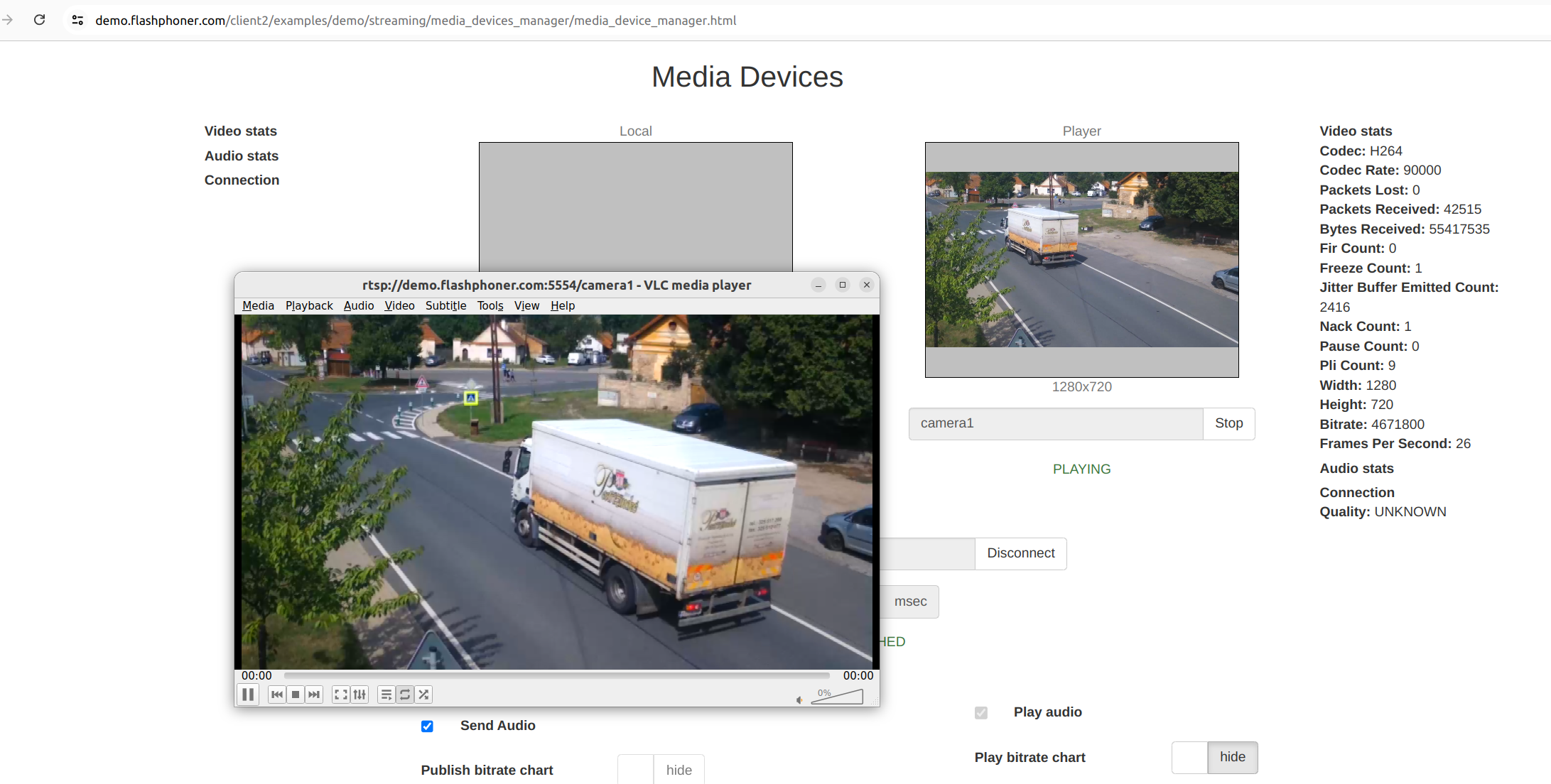The height and width of the screenshot is (784, 1551).
Task: Open the VLC Video menu
Action: pyautogui.click(x=399, y=305)
